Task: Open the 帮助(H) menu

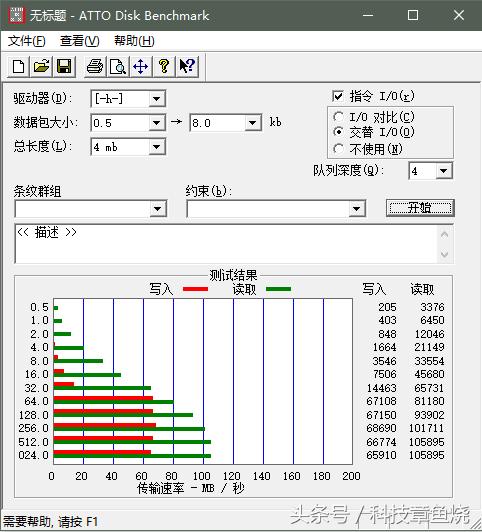Action: [x=134, y=41]
